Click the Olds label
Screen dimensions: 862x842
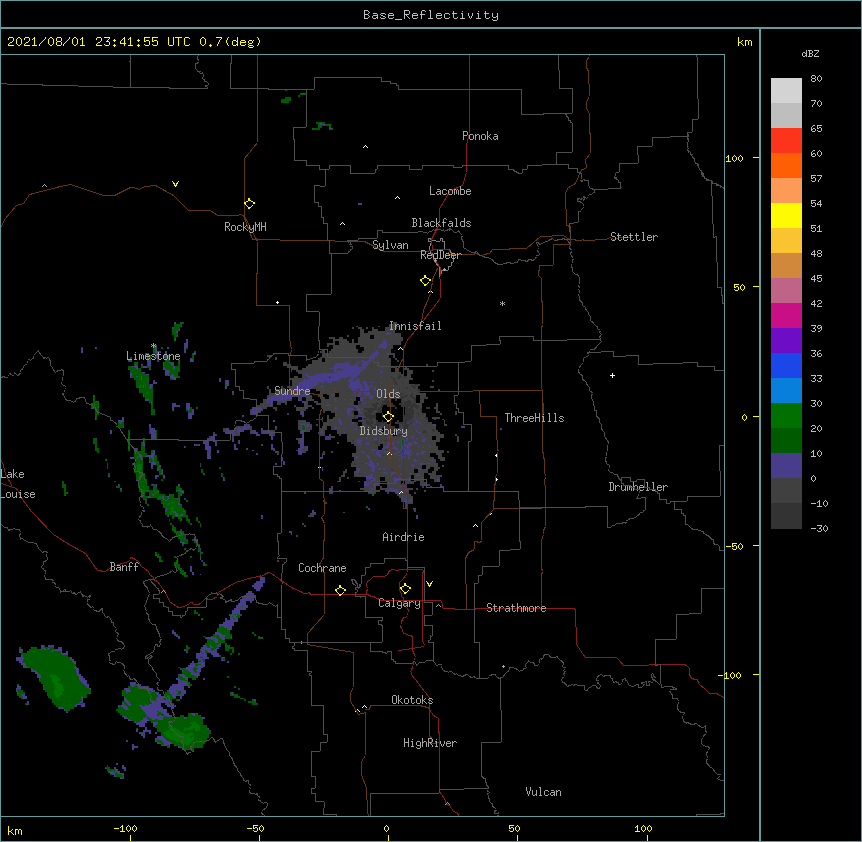[x=388, y=394]
